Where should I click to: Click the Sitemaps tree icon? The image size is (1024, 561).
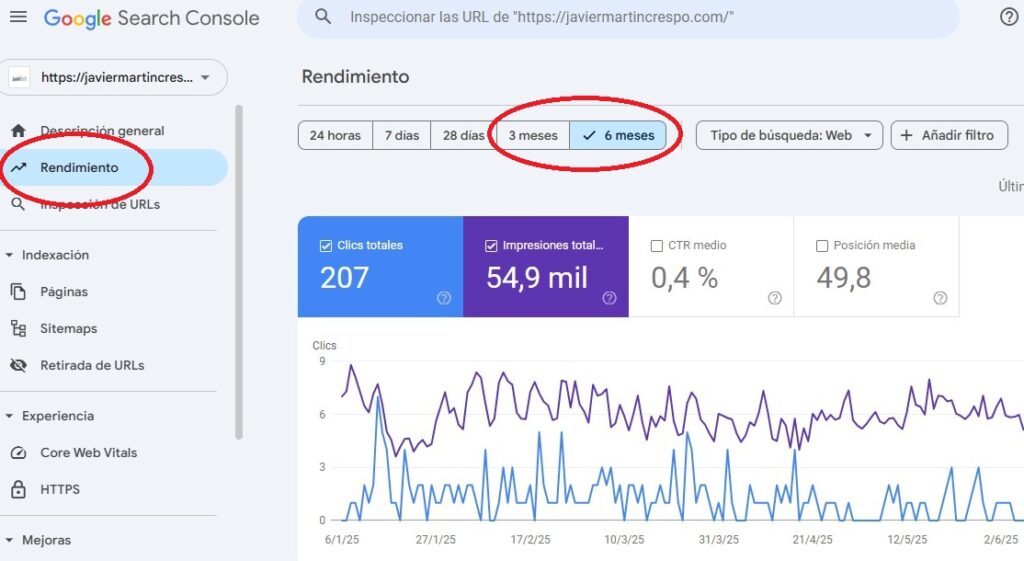(18, 329)
